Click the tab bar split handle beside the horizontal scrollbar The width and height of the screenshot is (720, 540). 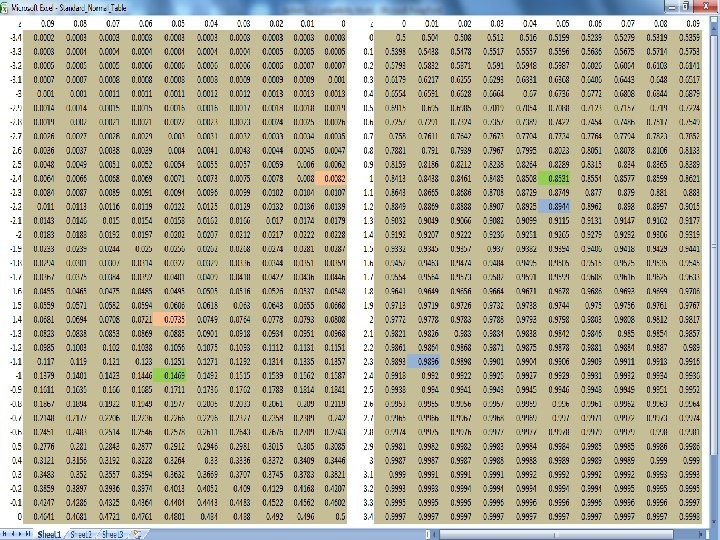coord(428,534)
